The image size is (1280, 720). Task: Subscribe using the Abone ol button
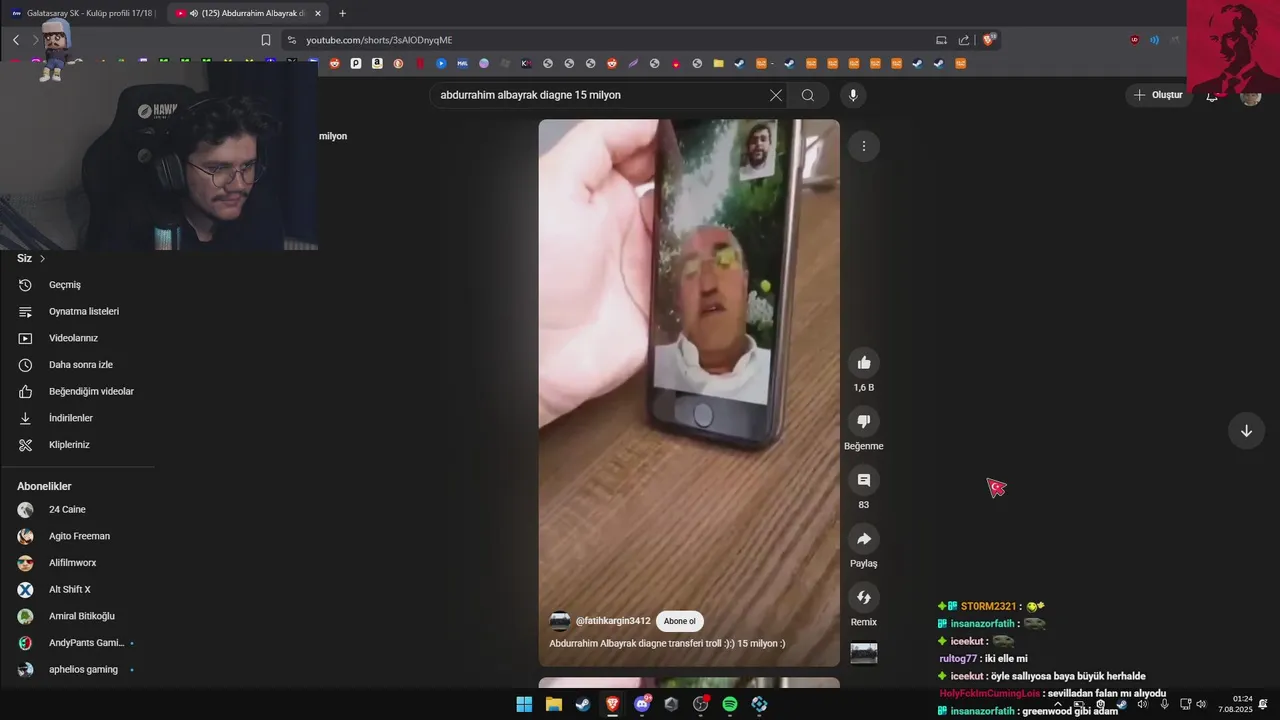tap(680, 621)
